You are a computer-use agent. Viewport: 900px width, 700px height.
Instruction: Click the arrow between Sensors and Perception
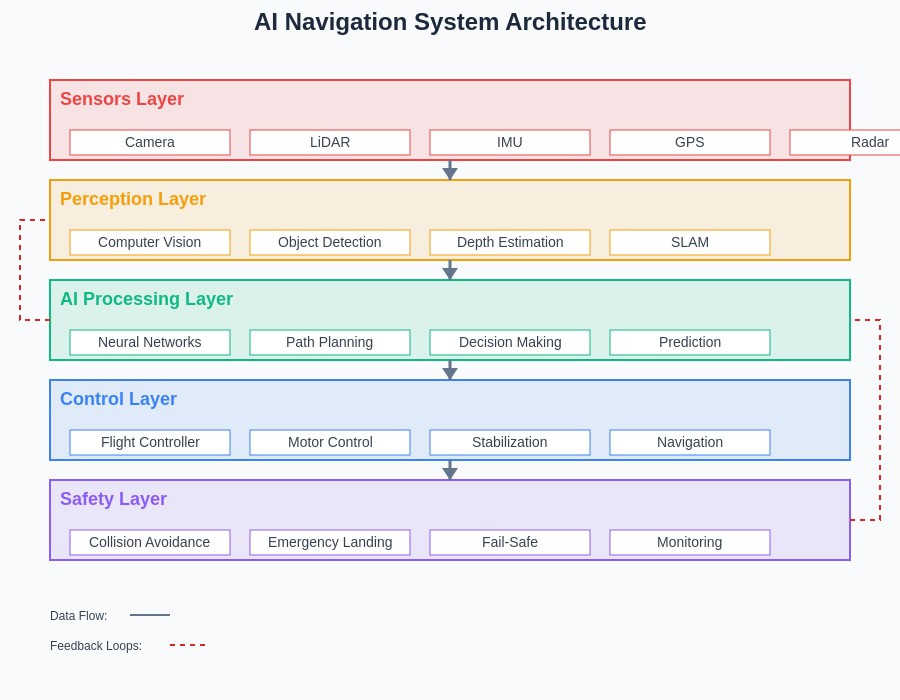pos(450,171)
